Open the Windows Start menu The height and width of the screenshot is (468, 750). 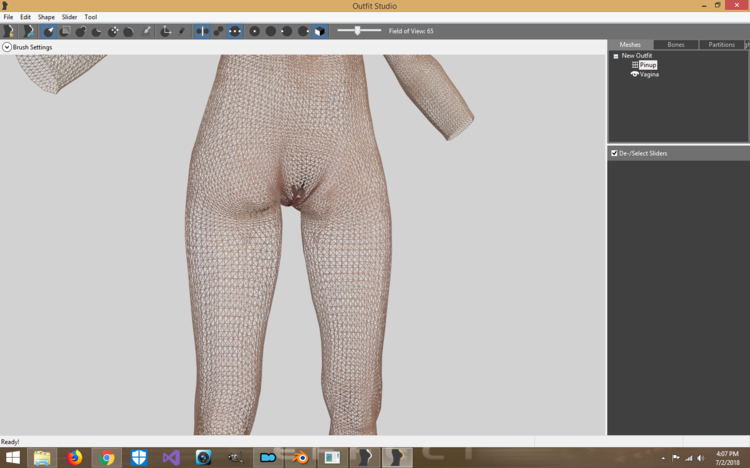coord(12,457)
